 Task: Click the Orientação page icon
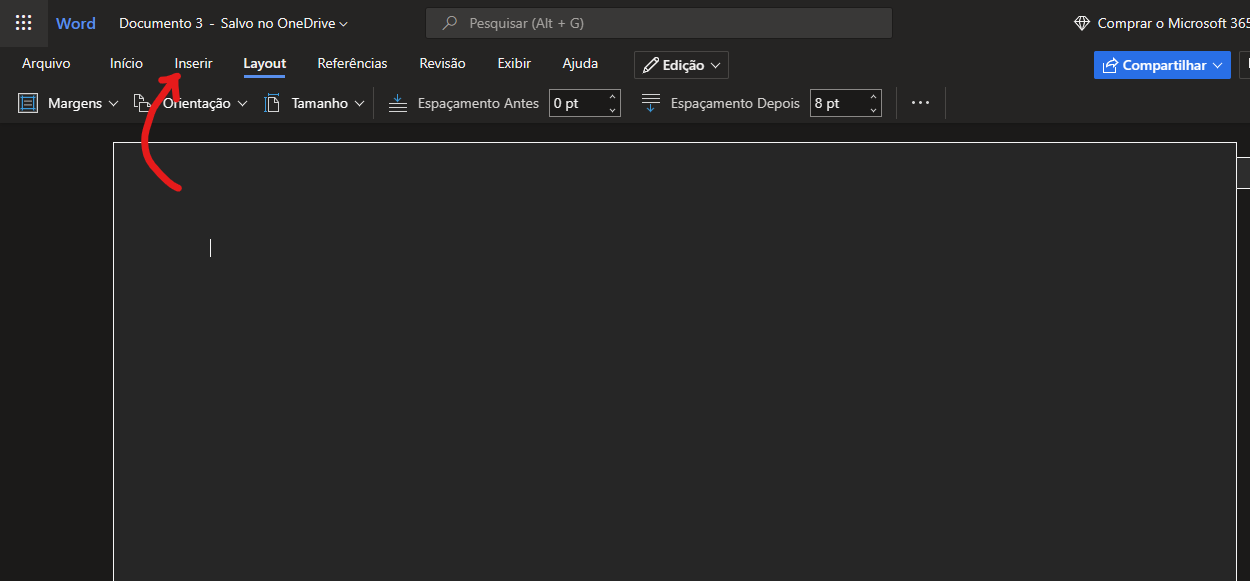[143, 103]
